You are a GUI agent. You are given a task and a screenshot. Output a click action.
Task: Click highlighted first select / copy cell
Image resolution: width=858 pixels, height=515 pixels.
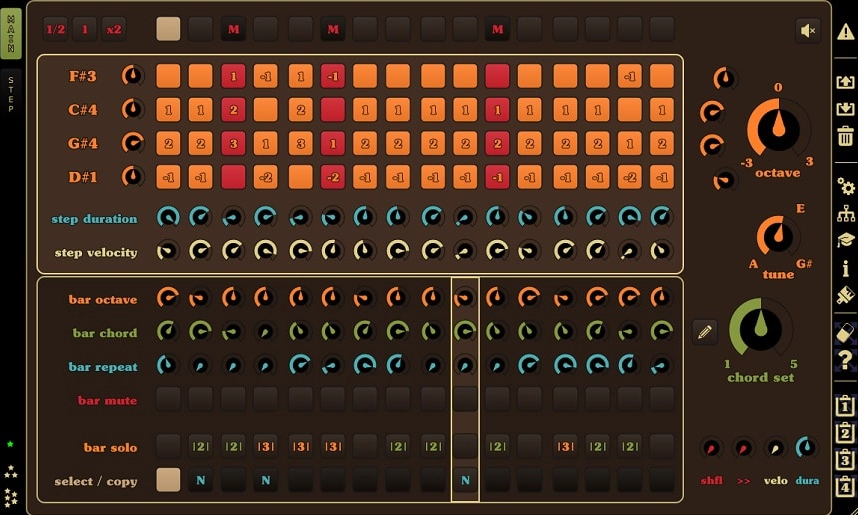tap(168, 480)
